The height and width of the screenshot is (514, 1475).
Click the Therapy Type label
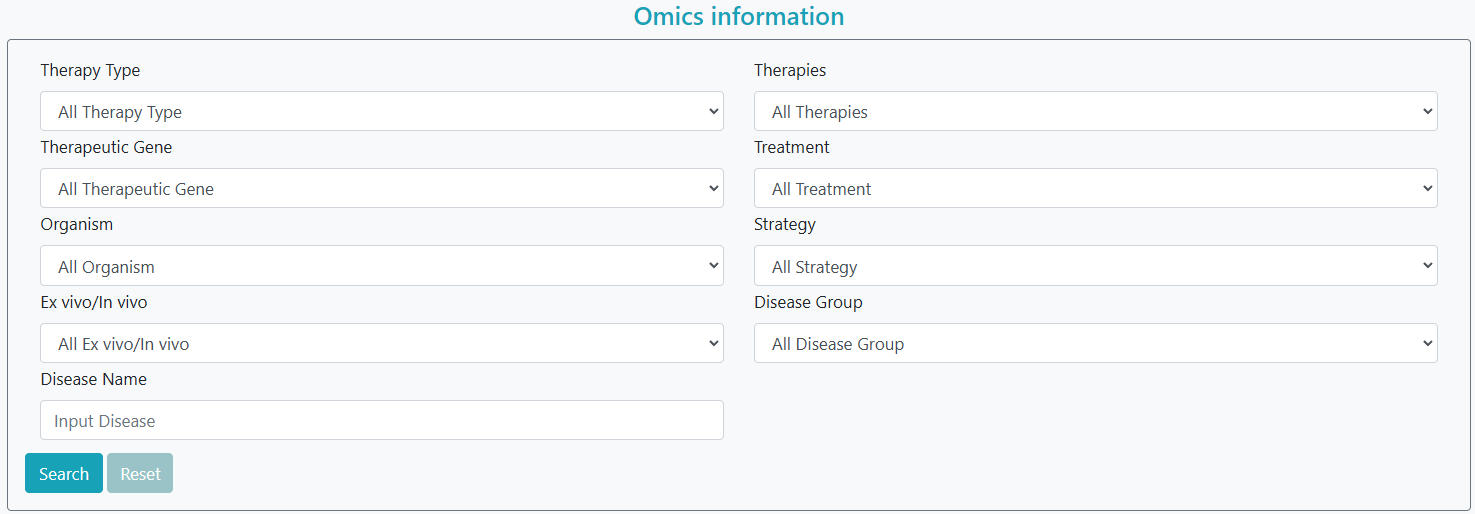pyautogui.click(x=90, y=70)
